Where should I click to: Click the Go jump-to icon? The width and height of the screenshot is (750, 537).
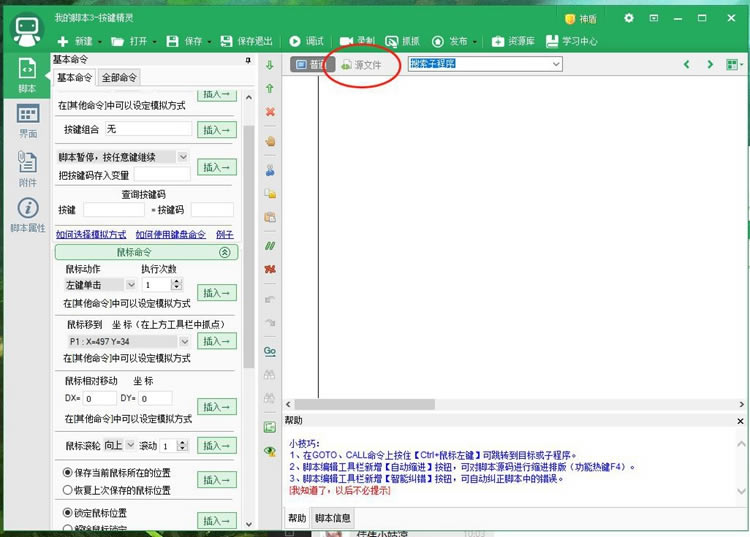click(270, 351)
